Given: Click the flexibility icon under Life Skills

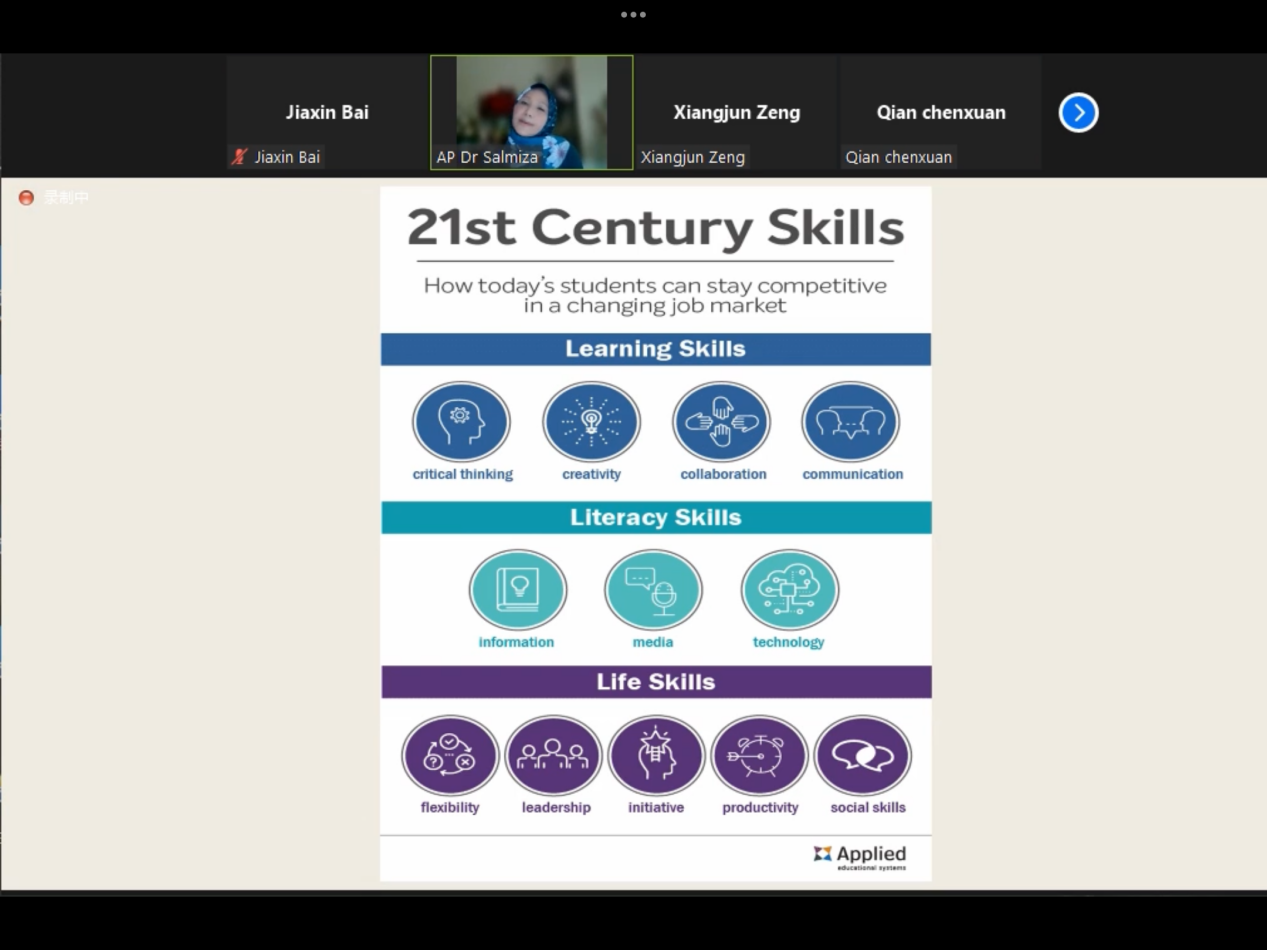Looking at the screenshot, I should (450, 756).
